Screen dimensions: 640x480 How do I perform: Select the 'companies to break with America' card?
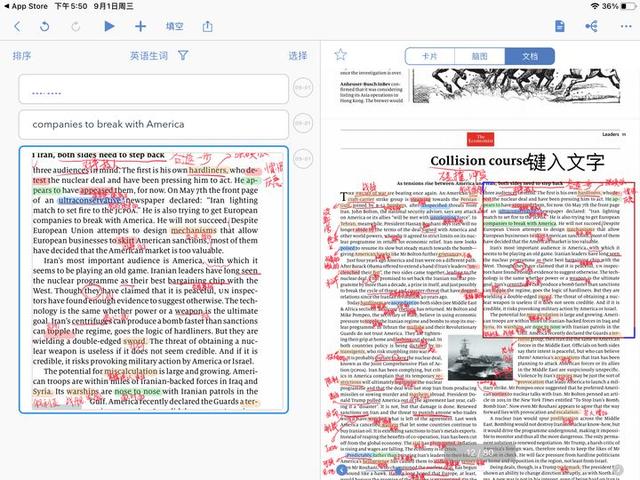(x=154, y=124)
